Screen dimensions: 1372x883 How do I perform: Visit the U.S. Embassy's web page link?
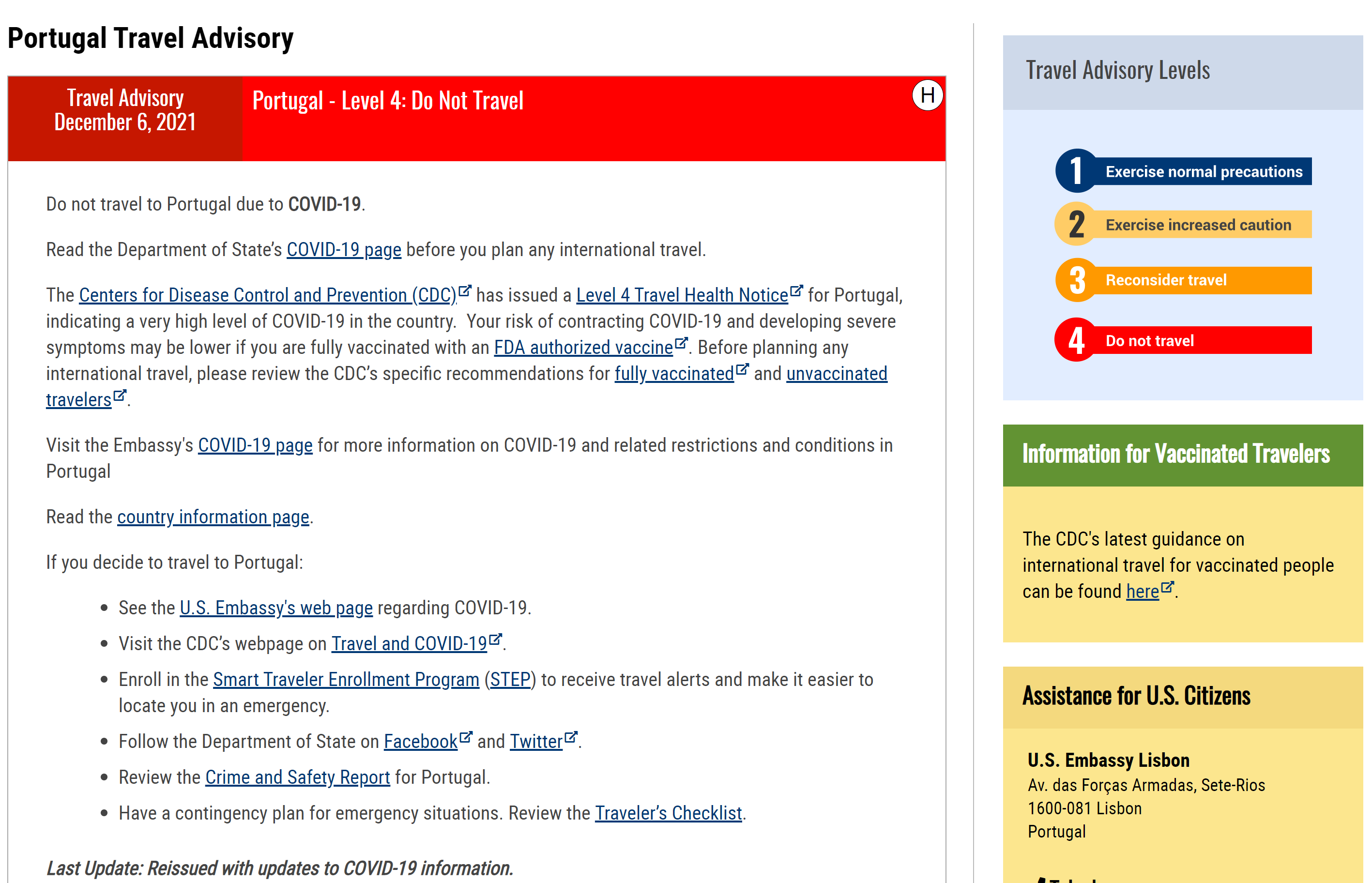(x=276, y=608)
